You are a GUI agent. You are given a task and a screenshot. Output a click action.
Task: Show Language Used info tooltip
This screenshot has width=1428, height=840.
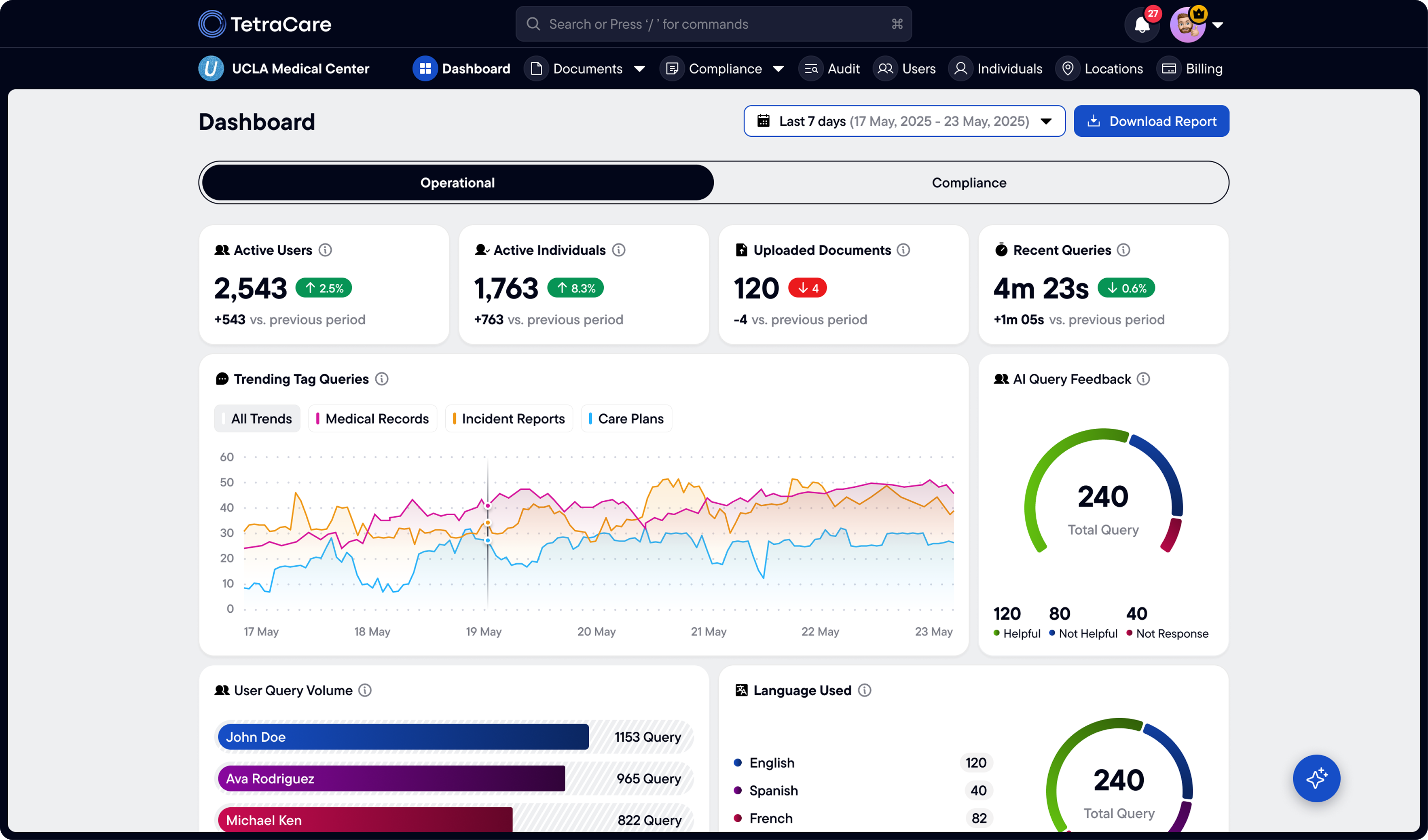tap(864, 690)
